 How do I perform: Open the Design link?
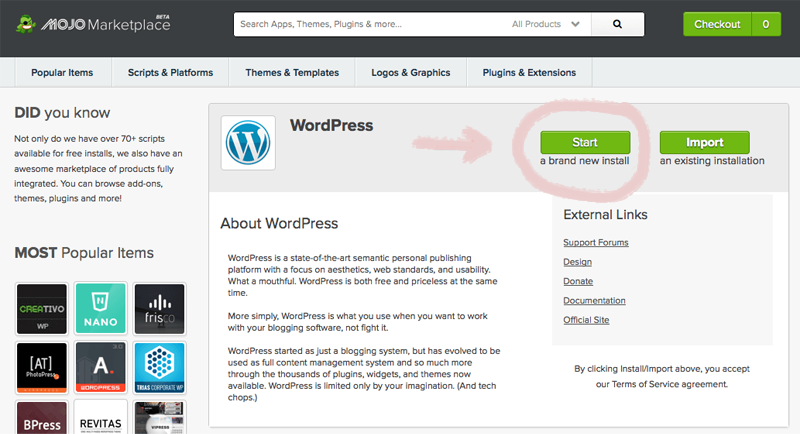578,262
